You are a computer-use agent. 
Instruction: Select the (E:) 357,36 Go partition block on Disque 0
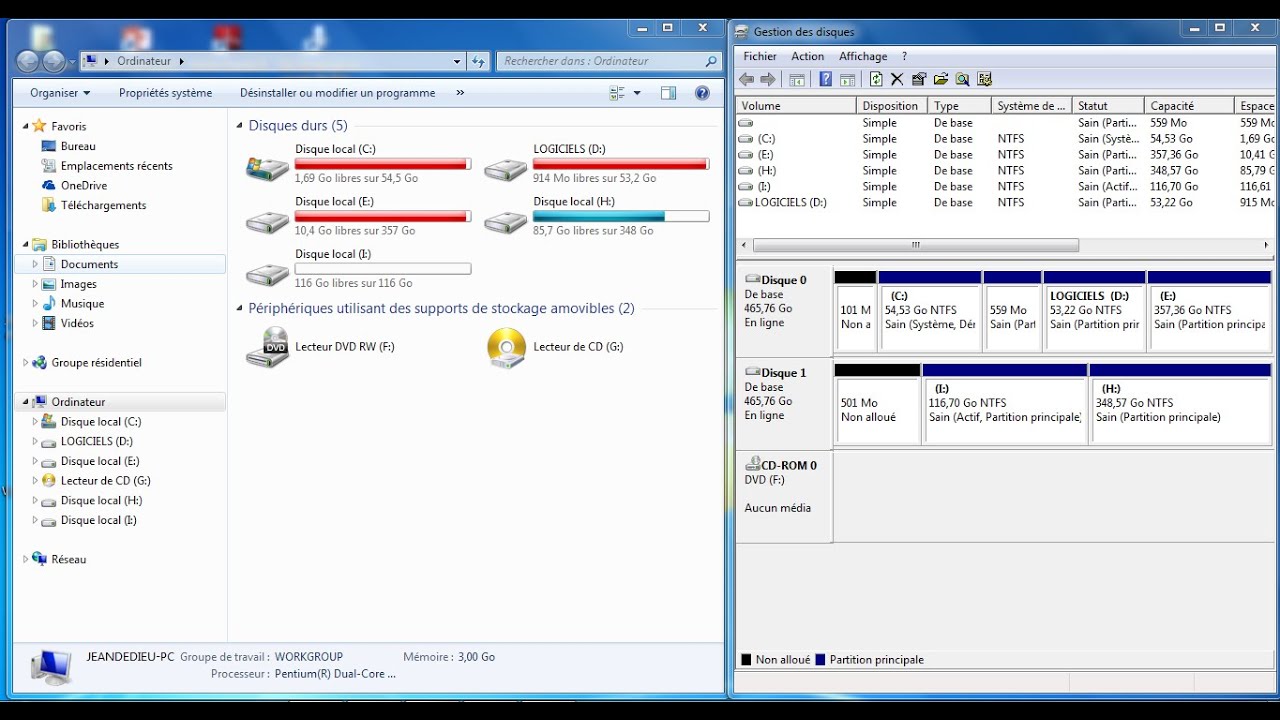[1210, 310]
